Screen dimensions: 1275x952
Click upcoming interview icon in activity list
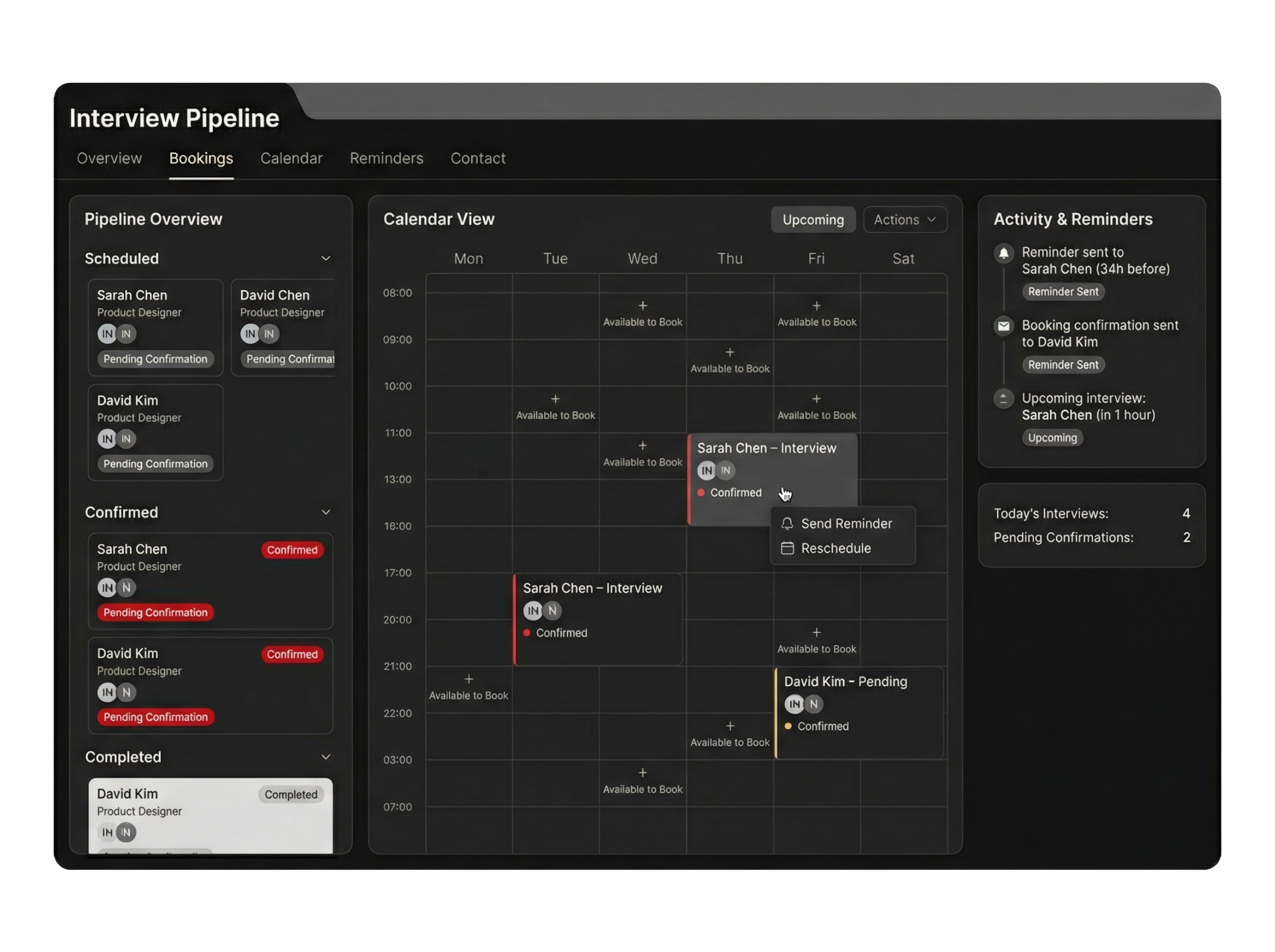click(1003, 399)
